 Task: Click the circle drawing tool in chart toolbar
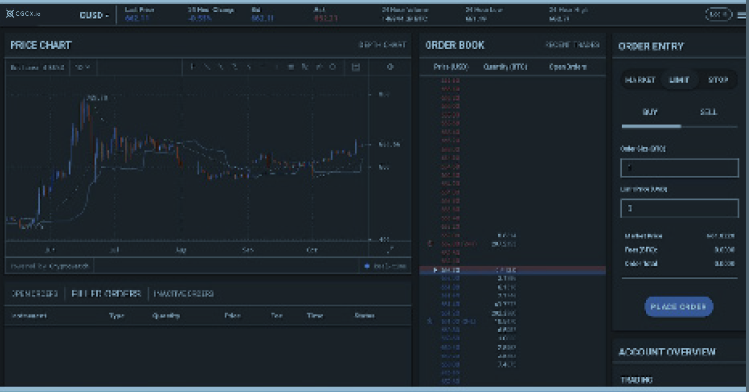click(x=332, y=67)
